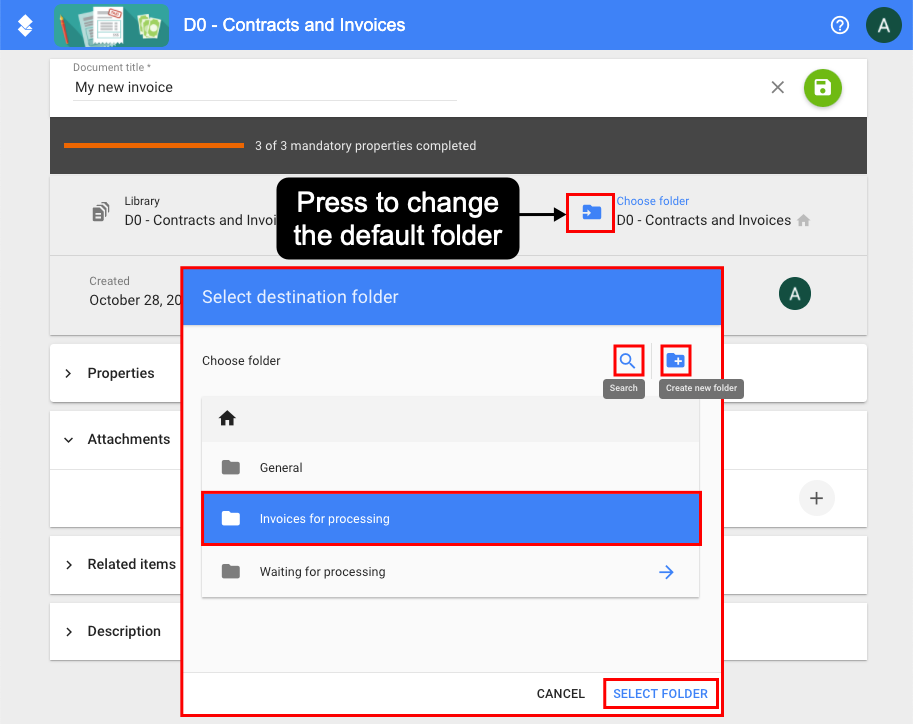Screen dimensions: 913x724
Task: Open the change default folder icon
Action: 590,213
